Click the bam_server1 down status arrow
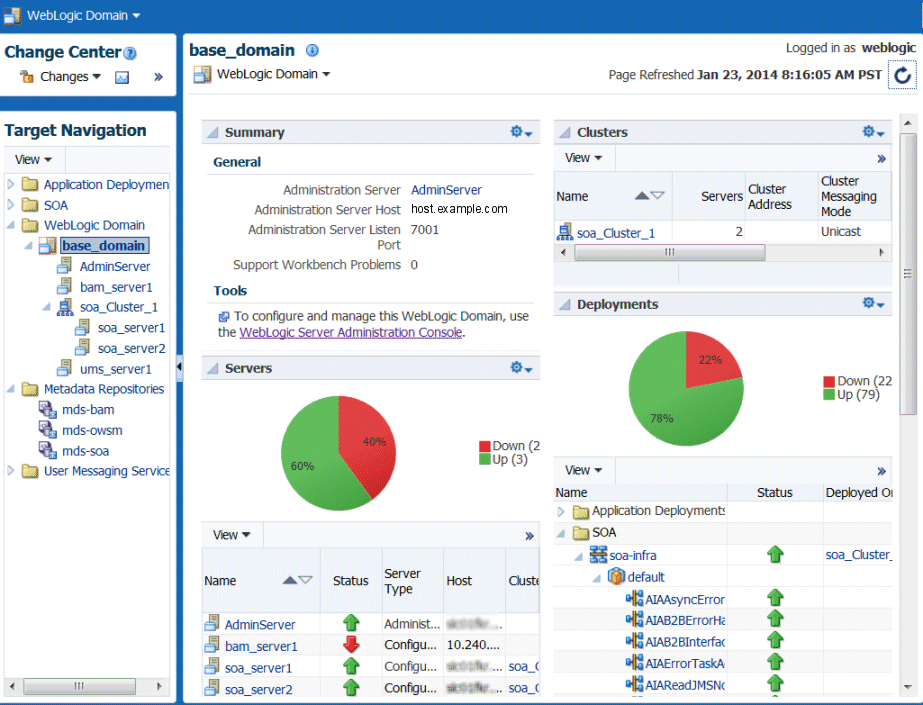The width and height of the screenshot is (923, 705). (x=351, y=644)
